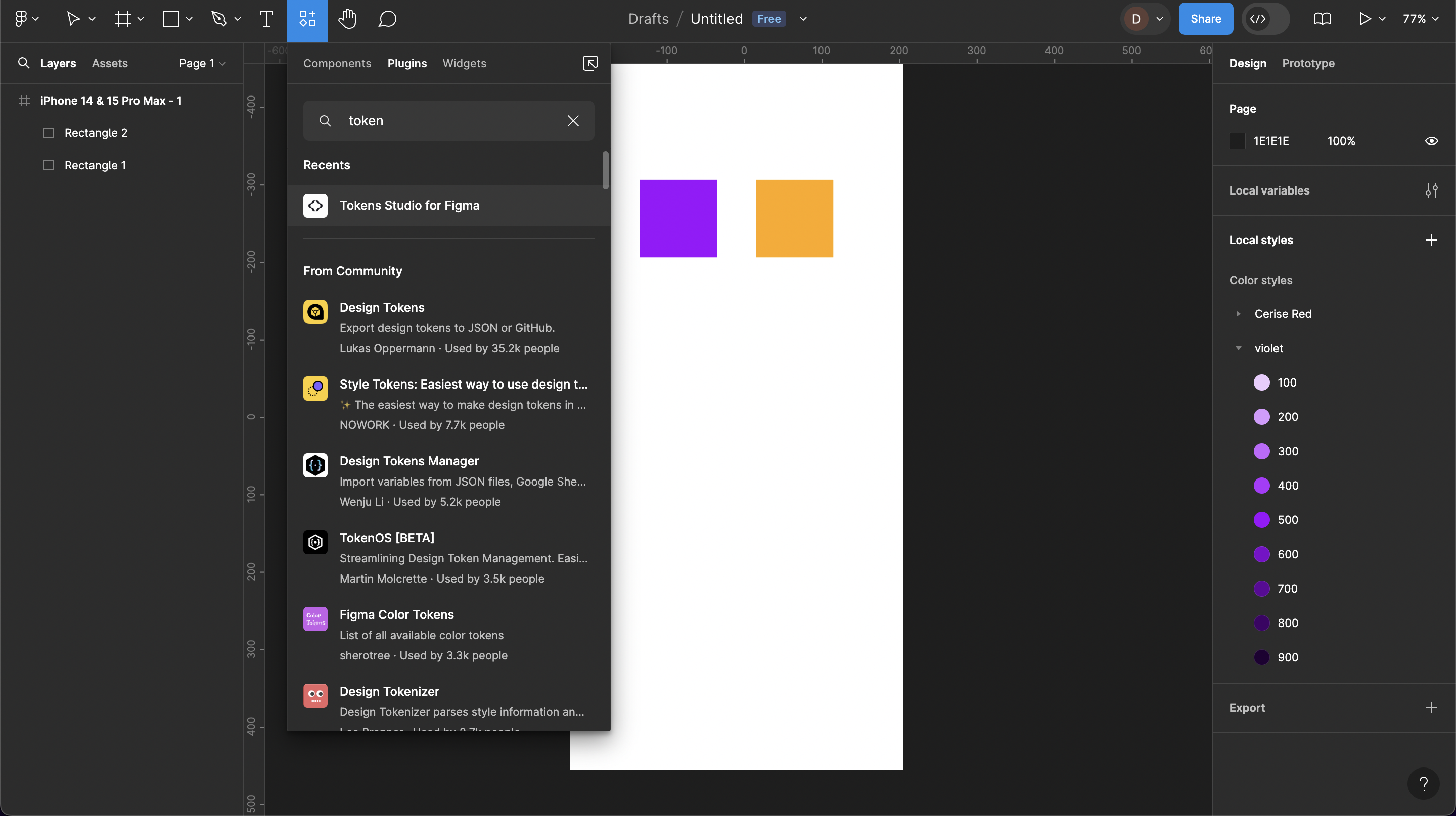This screenshot has width=1456, height=816.
Task: Open the Libraries book icon
Action: coord(1322,19)
